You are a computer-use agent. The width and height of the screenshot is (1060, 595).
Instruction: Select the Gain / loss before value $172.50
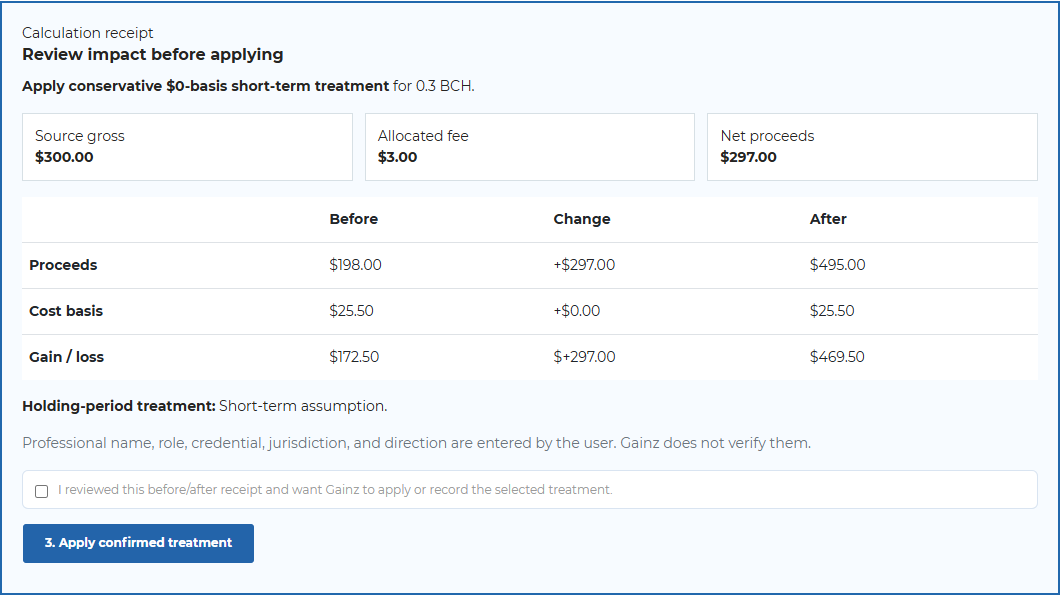click(x=354, y=357)
